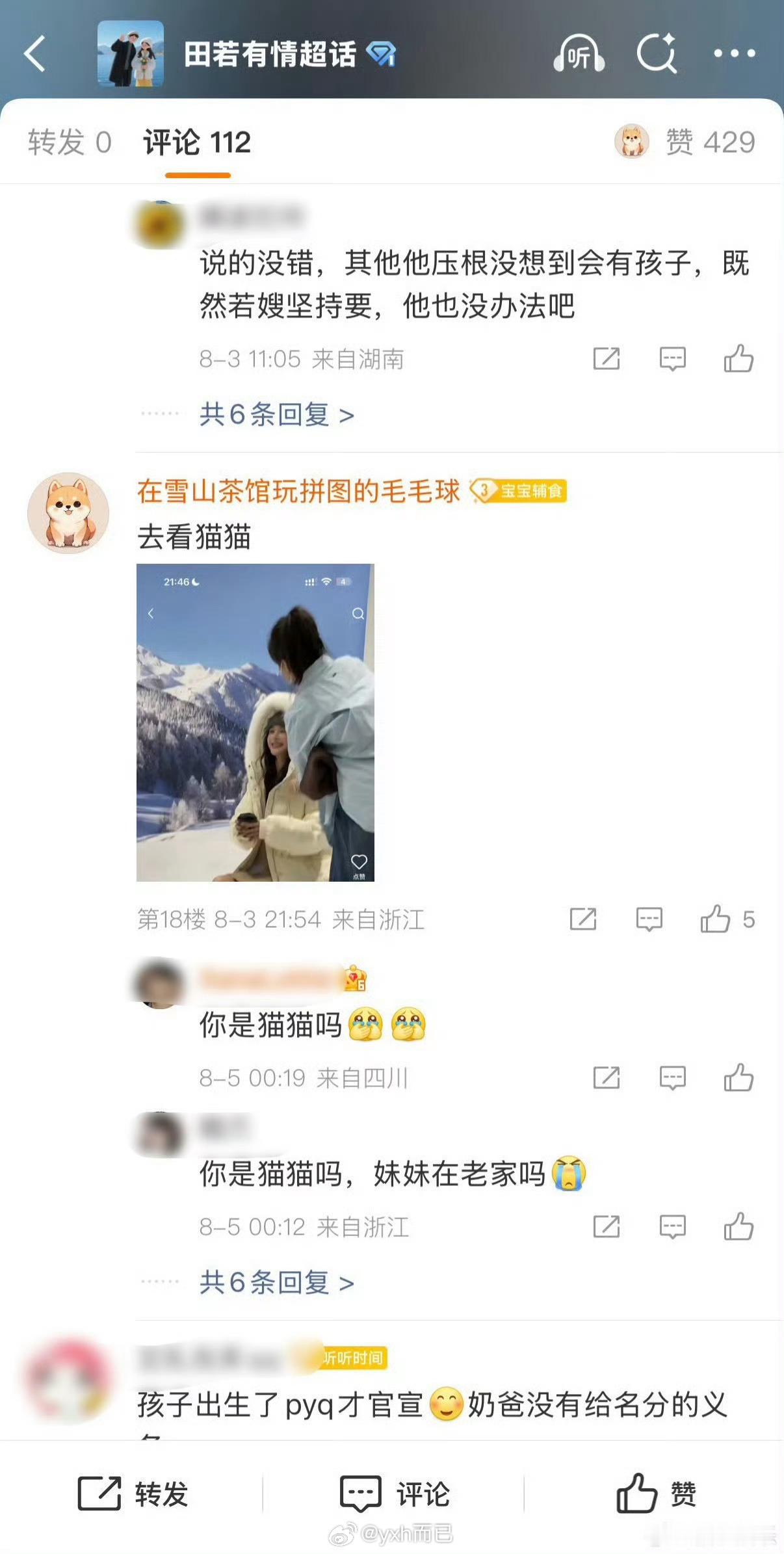
Task: Open the three-dot more menu
Action: pos(735,54)
